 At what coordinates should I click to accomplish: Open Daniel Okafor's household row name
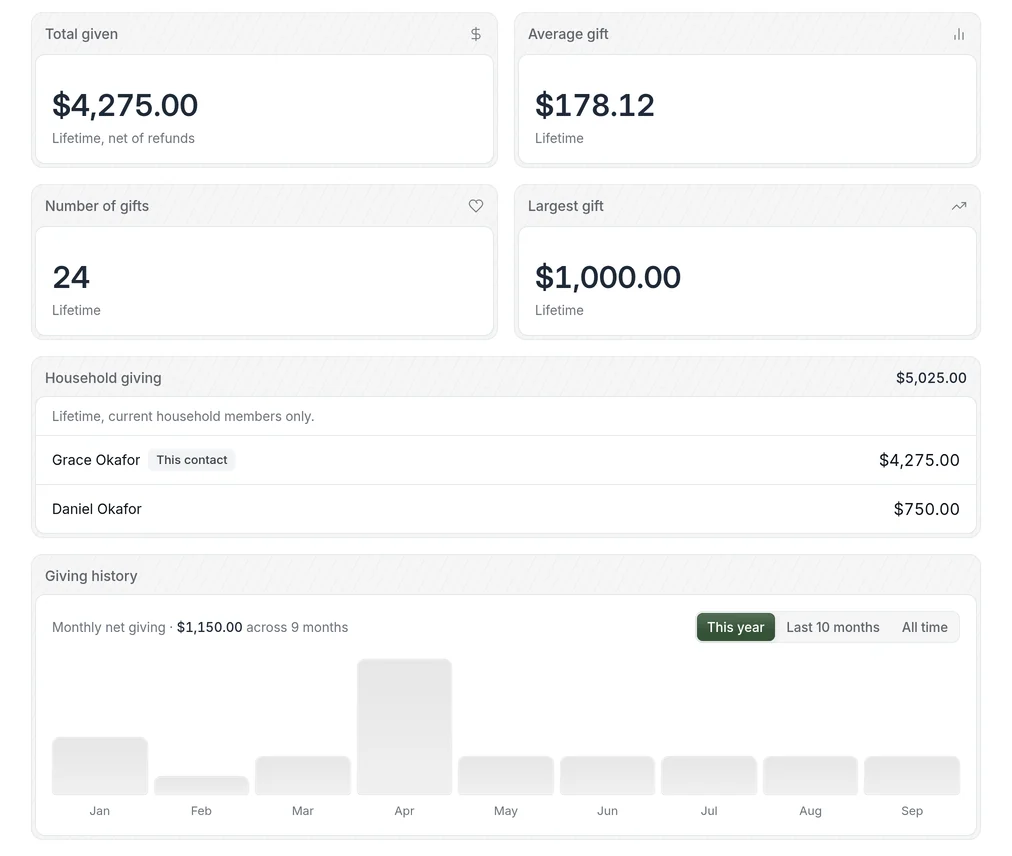97,509
